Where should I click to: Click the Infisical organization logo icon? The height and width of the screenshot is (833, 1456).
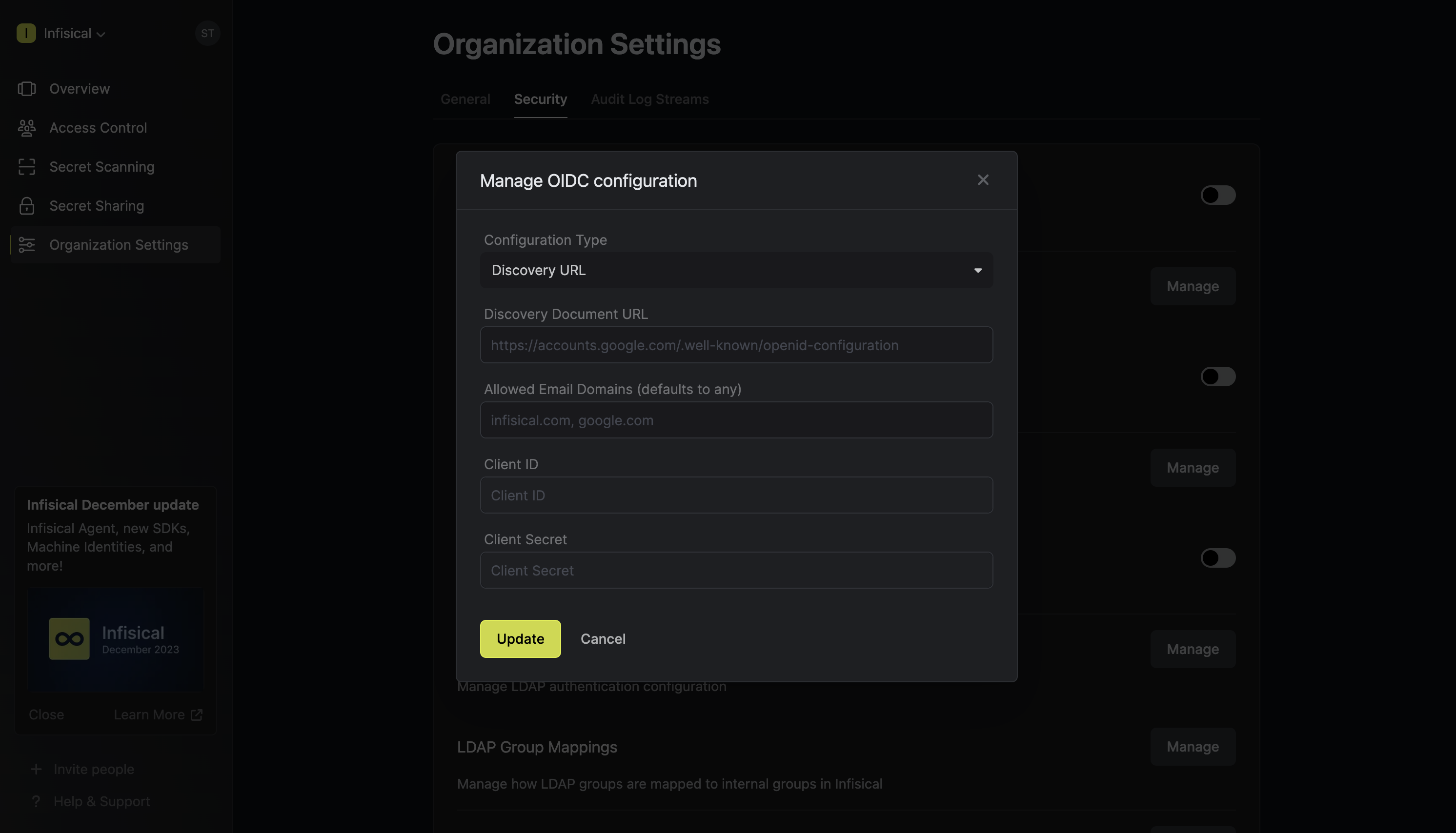tap(26, 33)
